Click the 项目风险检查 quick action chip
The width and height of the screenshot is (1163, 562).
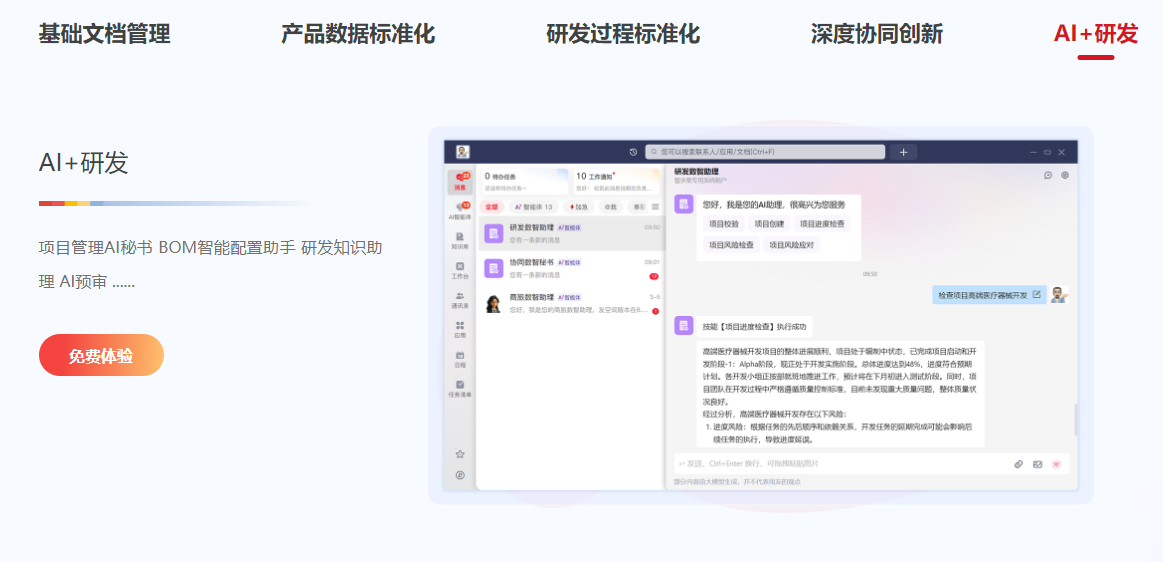pyautogui.click(x=731, y=245)
